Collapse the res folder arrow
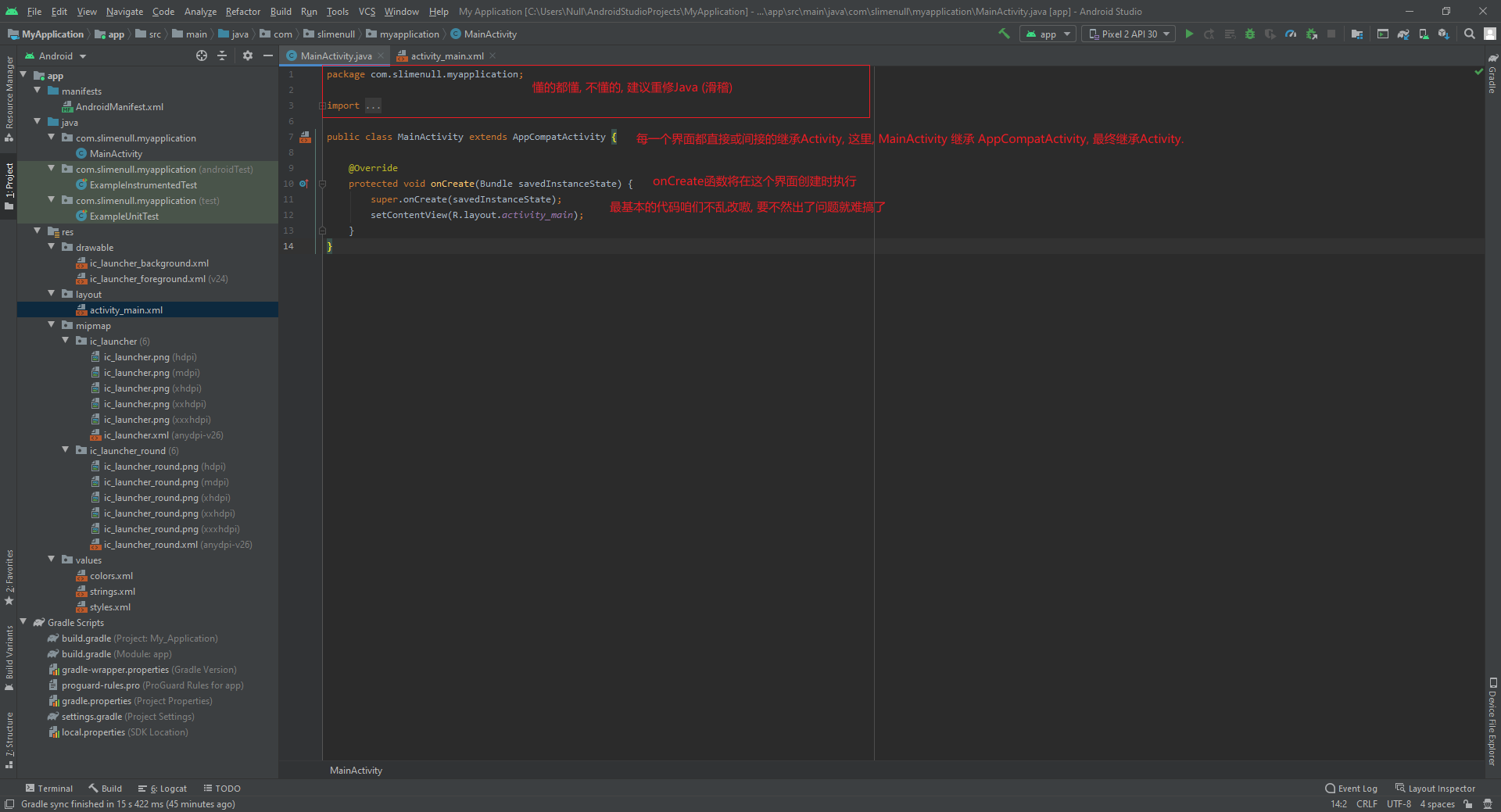1501x812 pixels. tap(38, 231)
